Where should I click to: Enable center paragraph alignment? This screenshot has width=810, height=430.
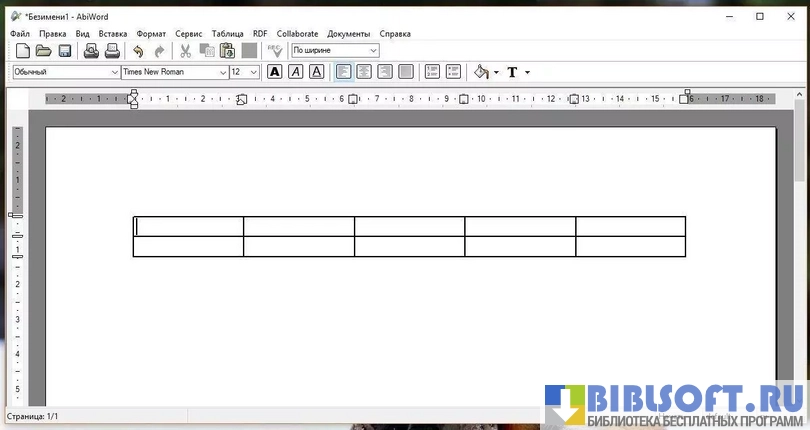click(x=364, y=72)
